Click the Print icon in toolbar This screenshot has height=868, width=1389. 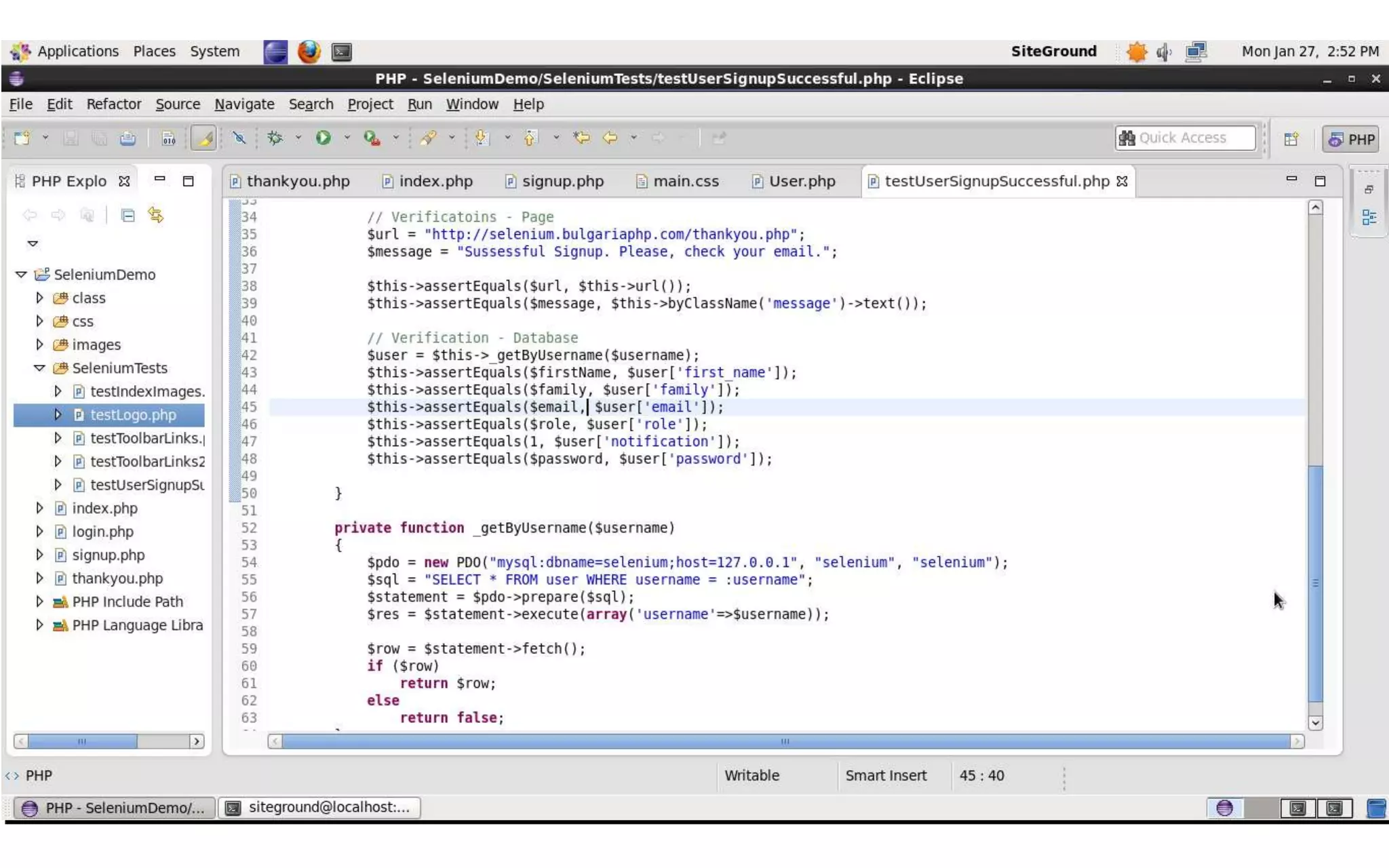pos(128,138)
